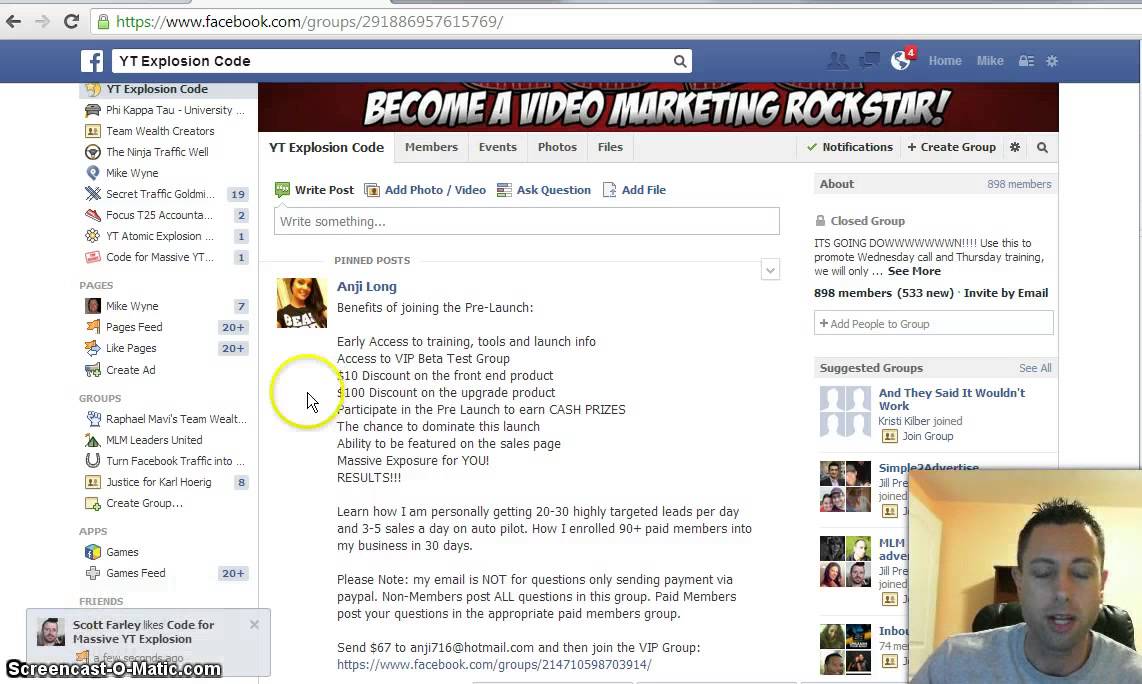Switch to the Photos tab
The image size is (1142, 684).
[557, 147]
